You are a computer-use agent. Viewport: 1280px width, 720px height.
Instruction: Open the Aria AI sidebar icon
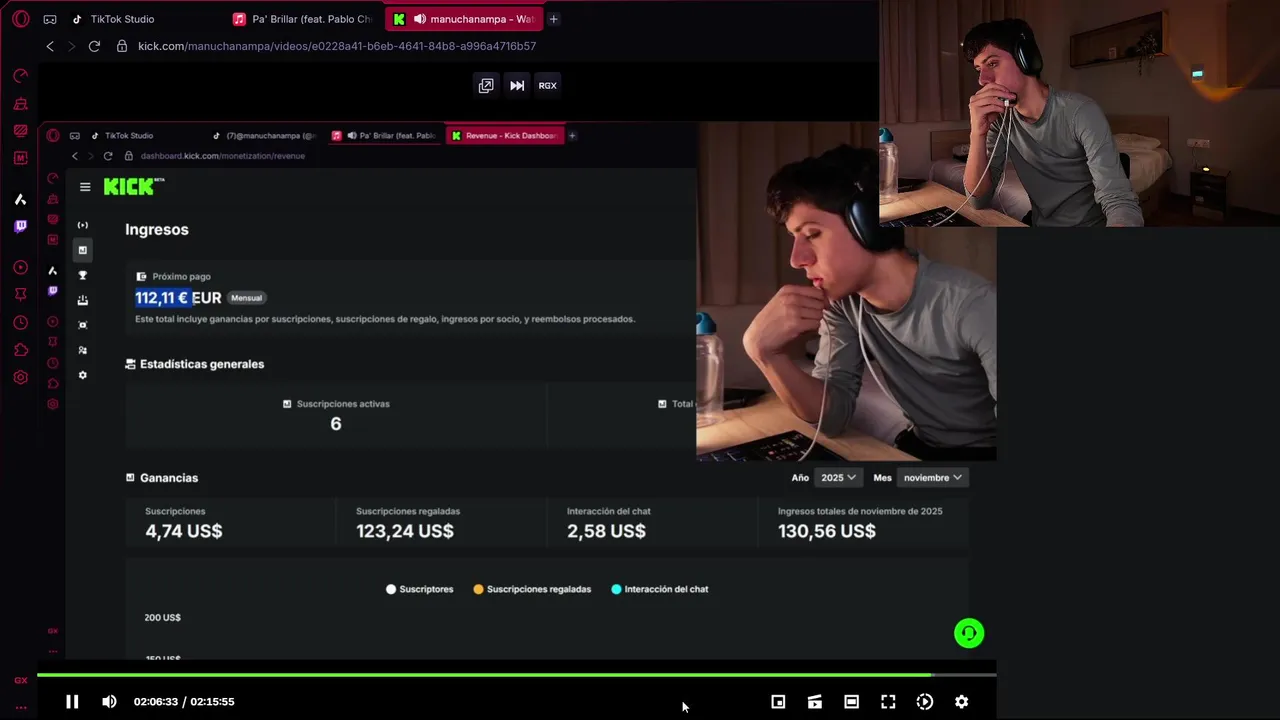coord(20,199)
